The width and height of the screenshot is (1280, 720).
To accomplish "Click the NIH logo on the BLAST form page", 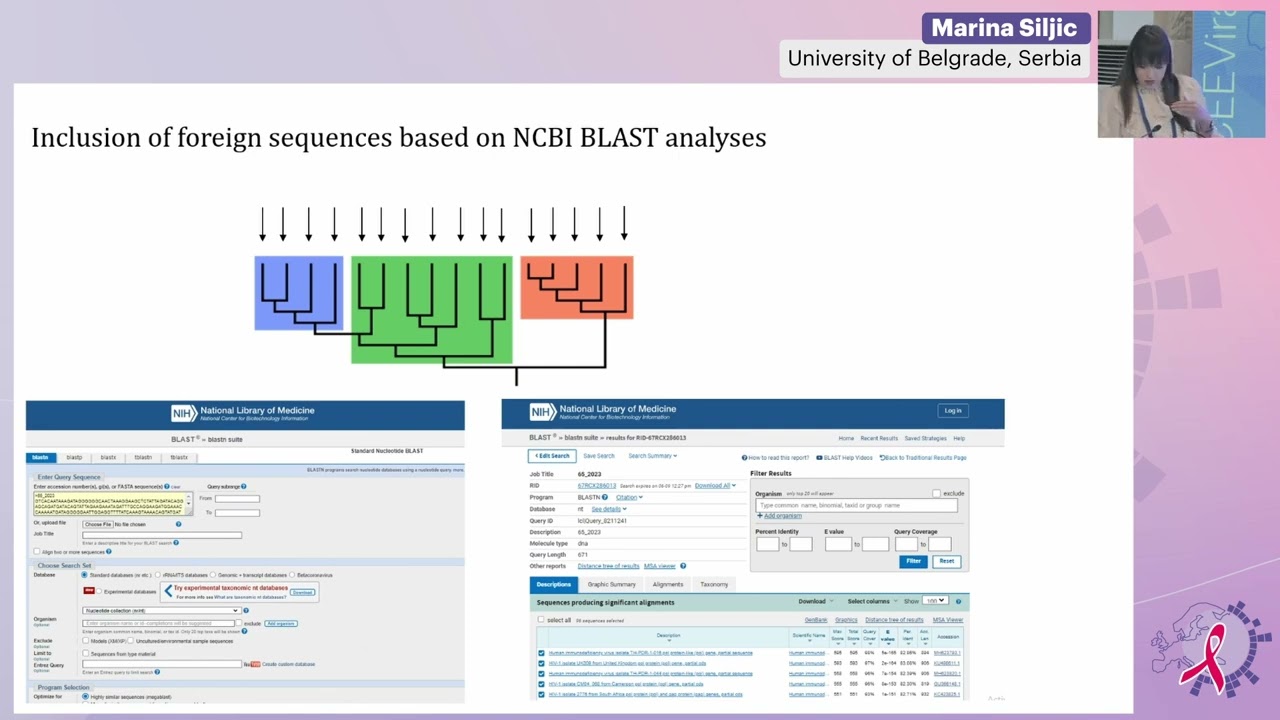I will tap(183, 412).
